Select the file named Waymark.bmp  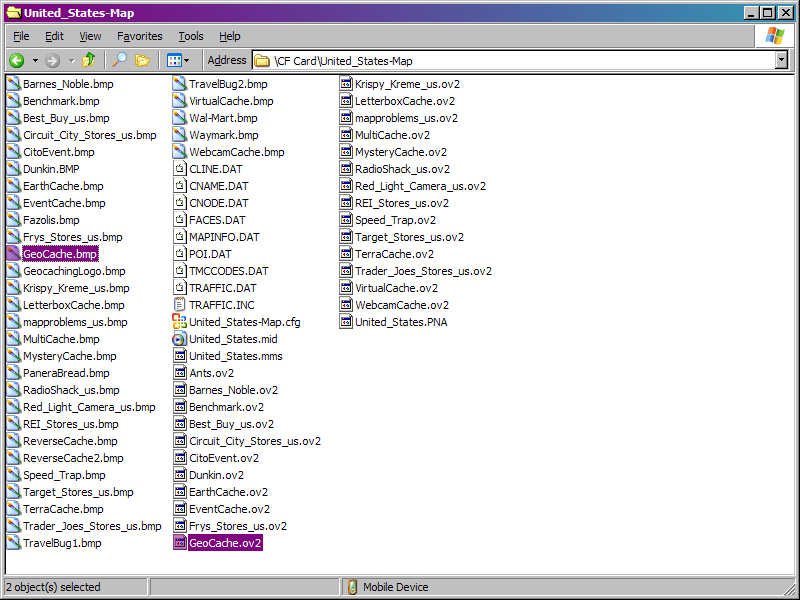(224, 135)
